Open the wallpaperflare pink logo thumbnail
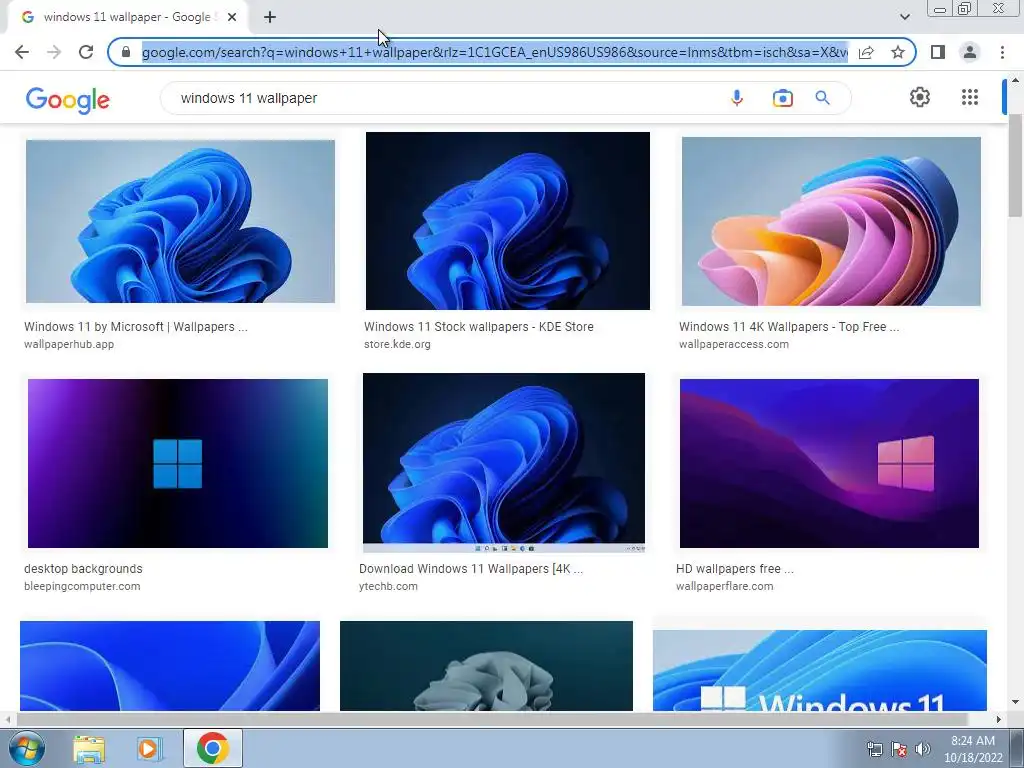 point(829,463)
